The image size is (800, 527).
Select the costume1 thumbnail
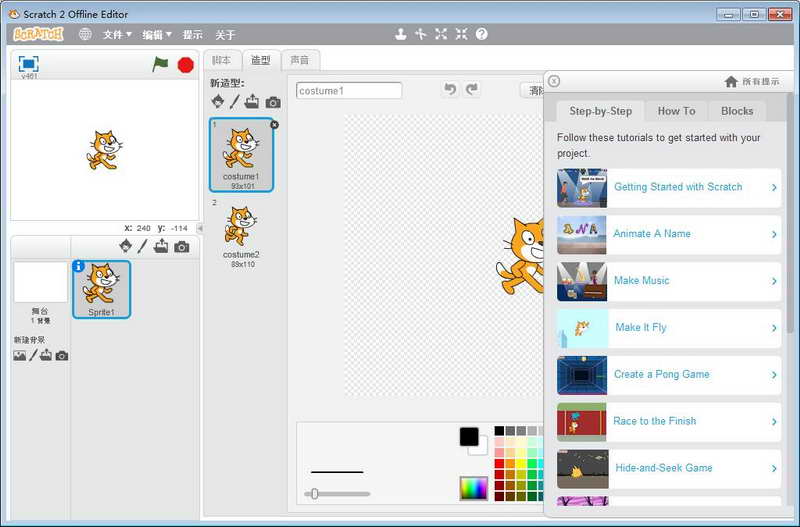tap(241, 155)
